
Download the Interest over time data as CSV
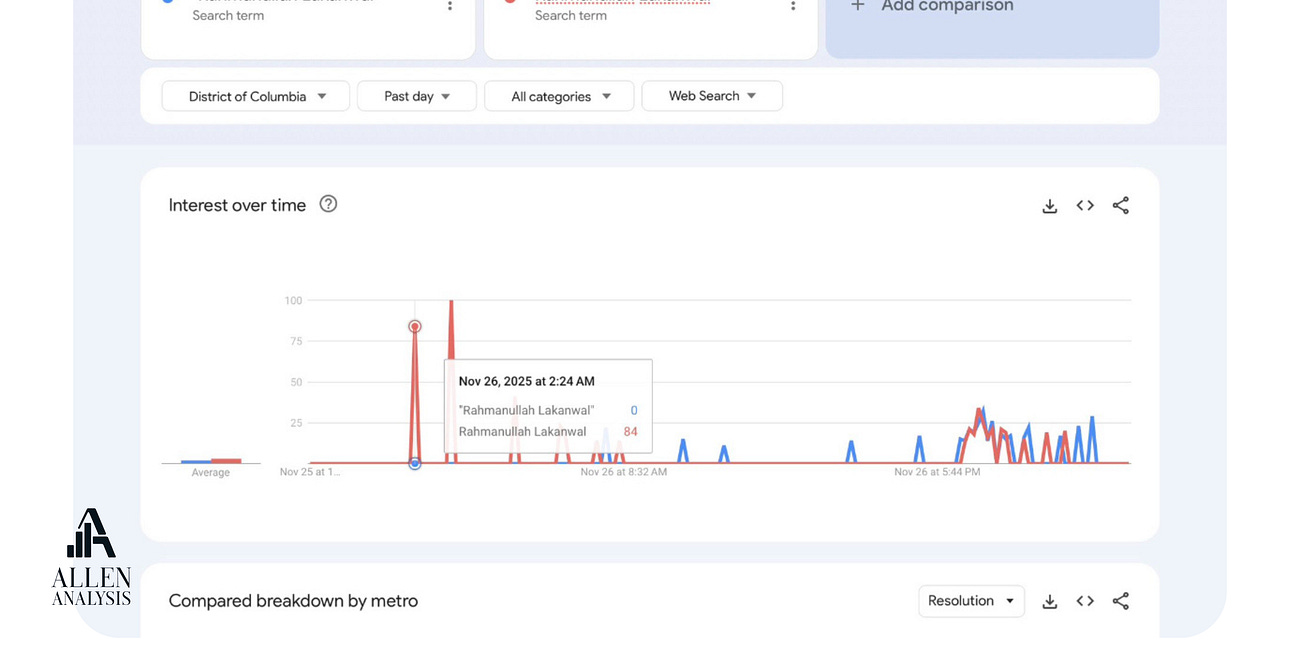click(x=1049, y=205)
